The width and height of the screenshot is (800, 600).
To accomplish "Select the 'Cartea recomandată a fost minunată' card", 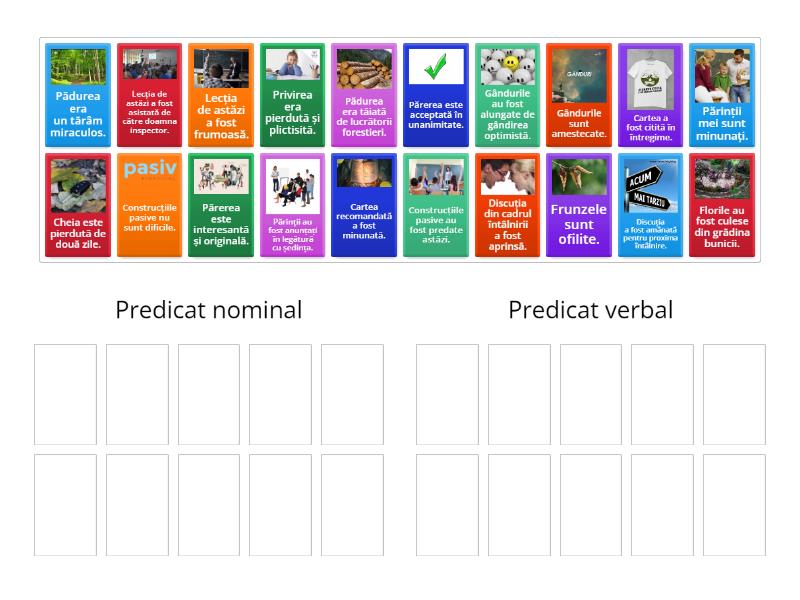I will point(364,205).
